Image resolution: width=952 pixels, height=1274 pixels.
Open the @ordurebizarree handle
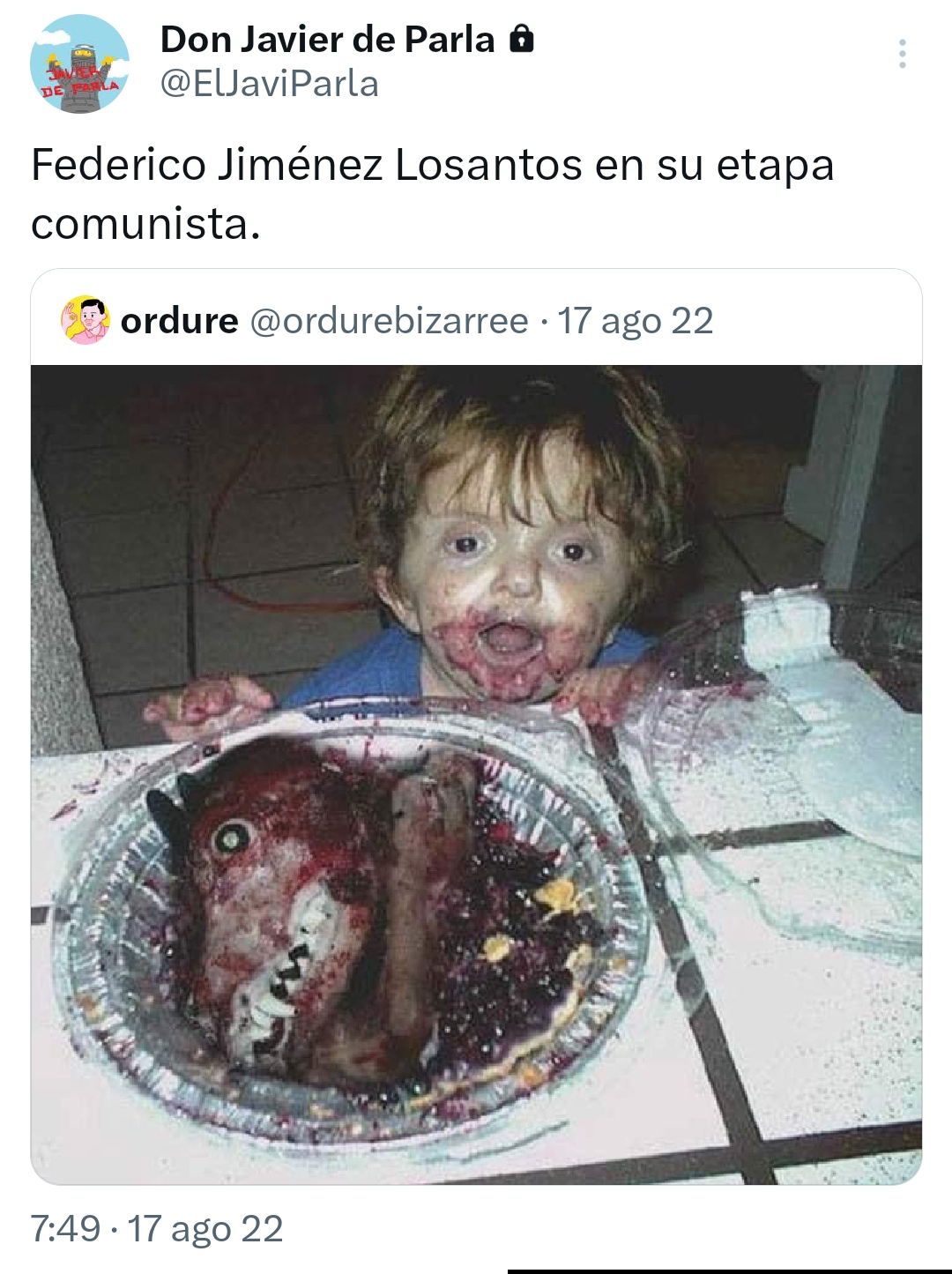389,321
